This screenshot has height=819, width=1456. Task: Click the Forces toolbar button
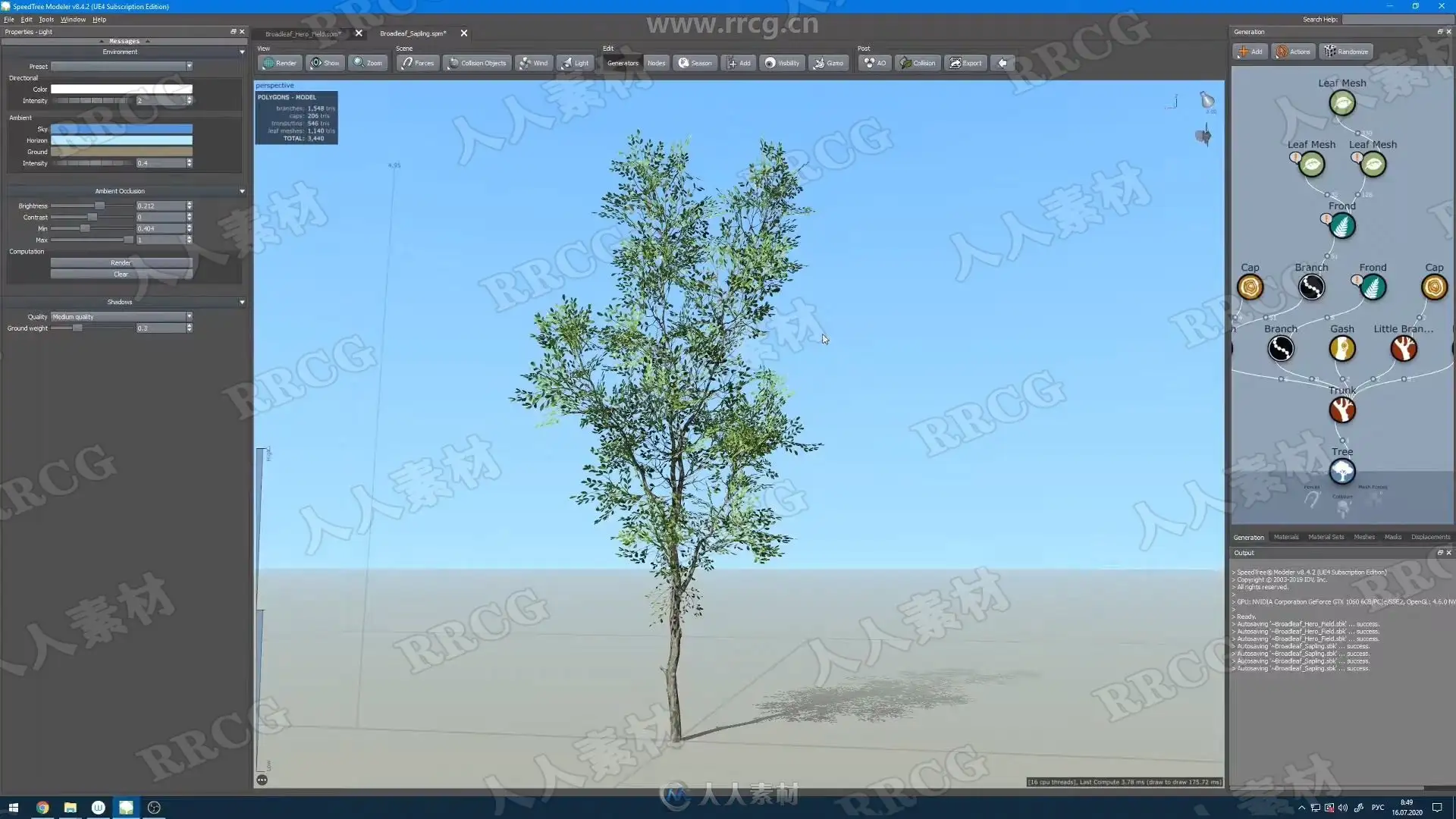tap(417, 63)
